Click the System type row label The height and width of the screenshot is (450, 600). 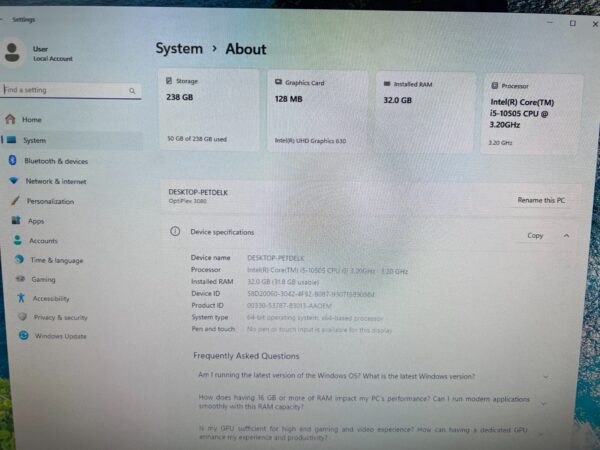[210, 317]
